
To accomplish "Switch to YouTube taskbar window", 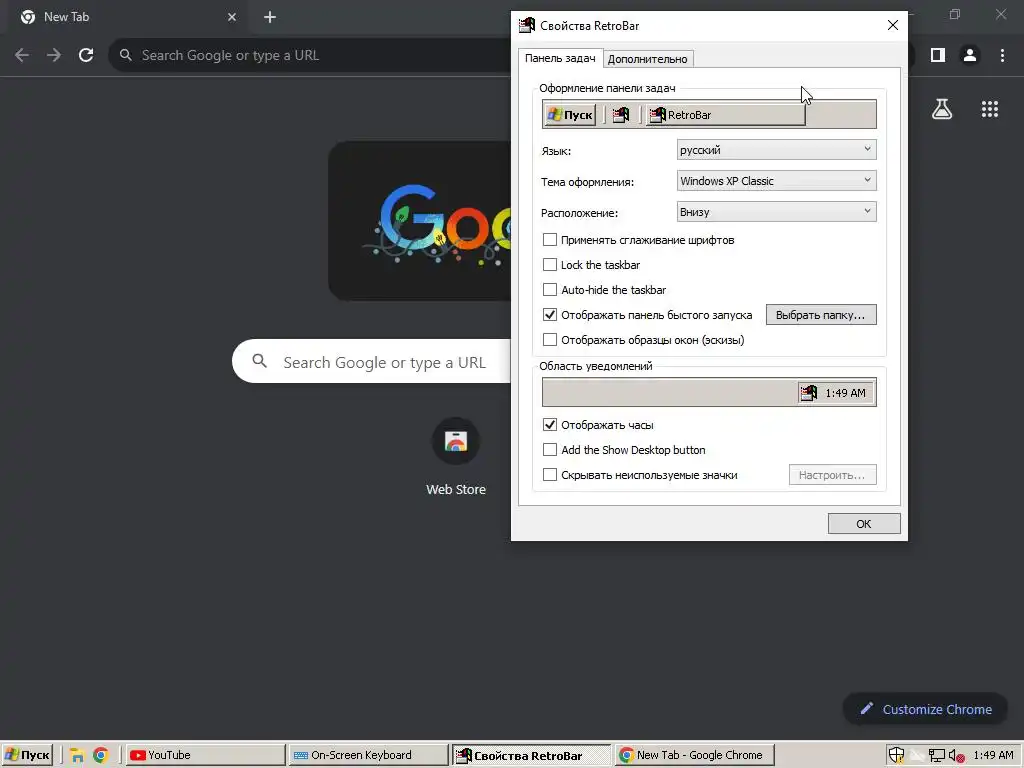I will click(205, 756).
